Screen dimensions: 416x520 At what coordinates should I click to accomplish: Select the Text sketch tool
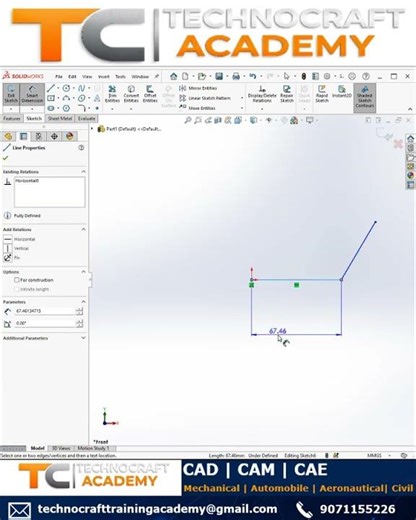(x=97, y=98)
